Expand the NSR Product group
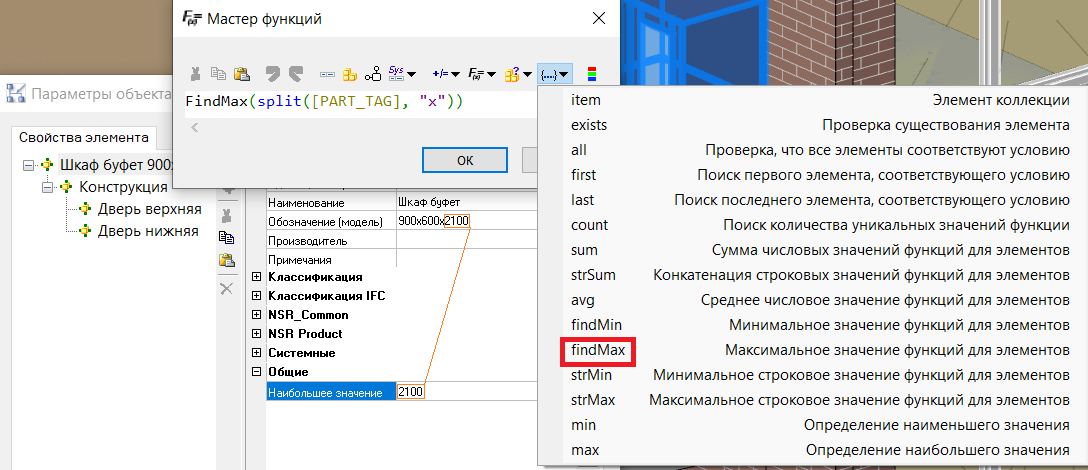 256,334
